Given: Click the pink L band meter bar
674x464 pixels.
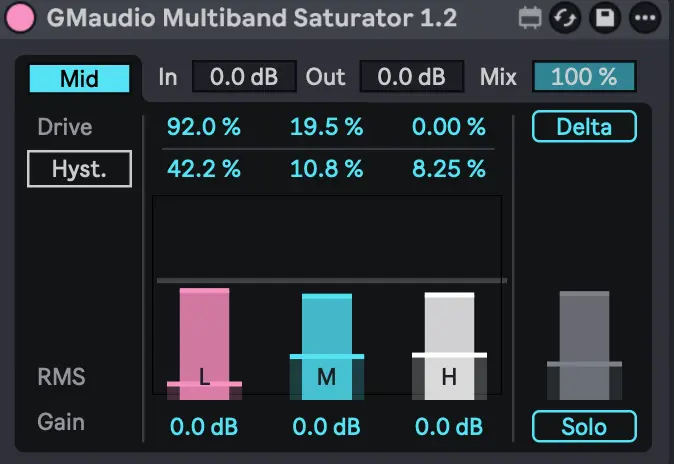Looking at the screenshot, I should [x=204, y=344].
